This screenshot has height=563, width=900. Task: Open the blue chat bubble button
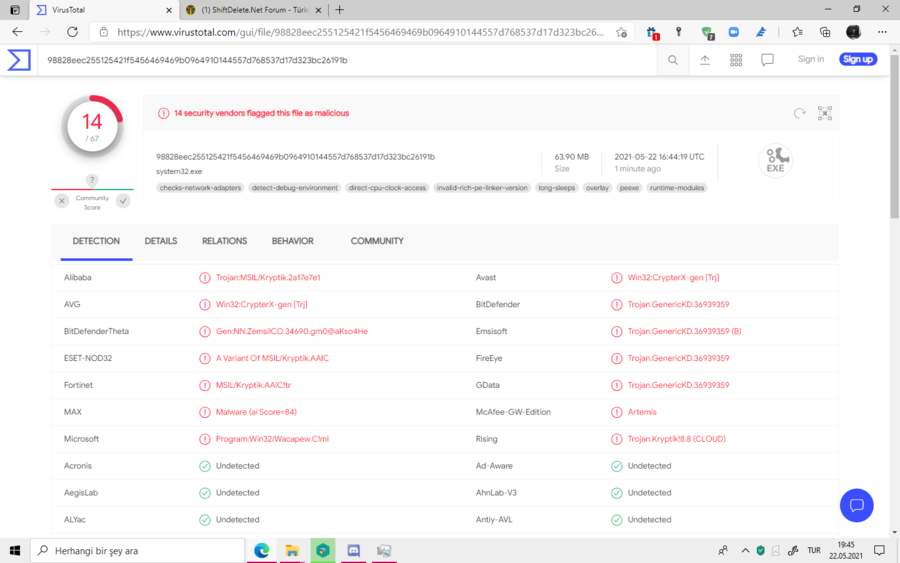856,505
